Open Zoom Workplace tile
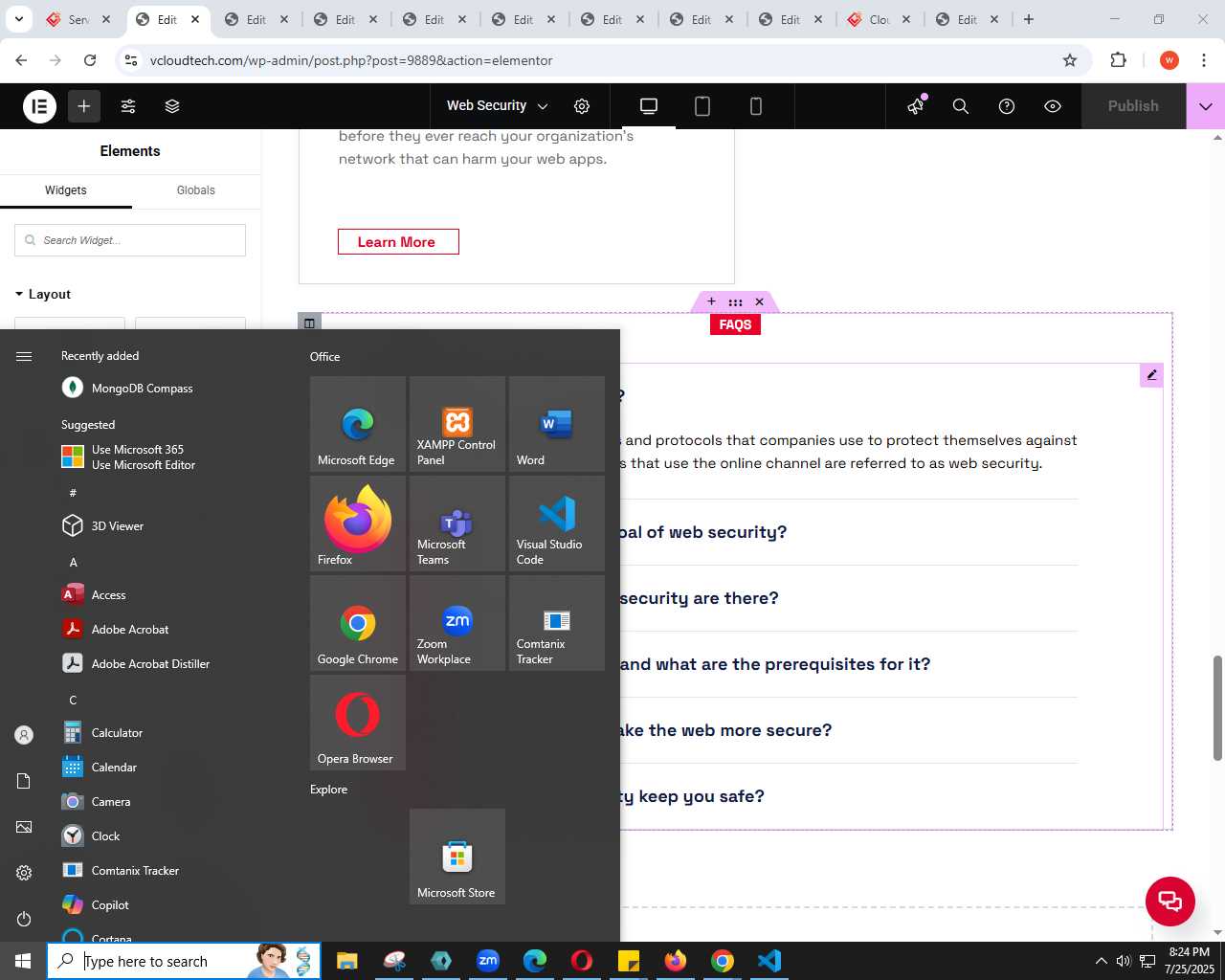The height and width of the screenshot is (980, 1225). [457, 623]
